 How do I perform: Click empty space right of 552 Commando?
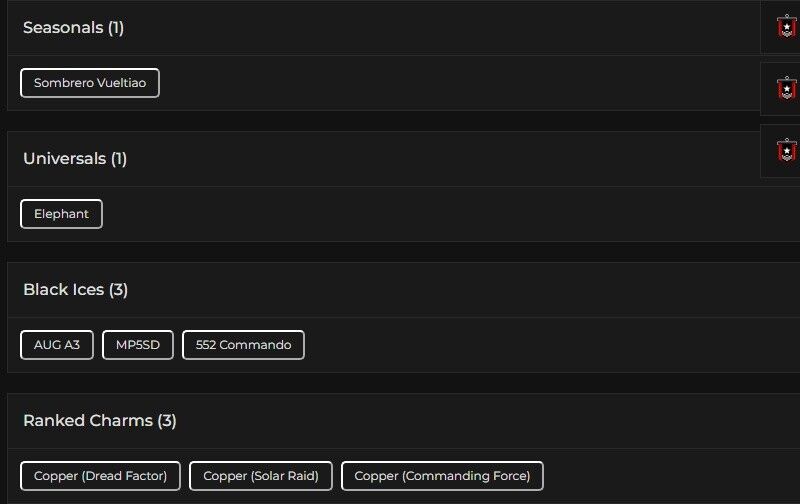point(550,345)
